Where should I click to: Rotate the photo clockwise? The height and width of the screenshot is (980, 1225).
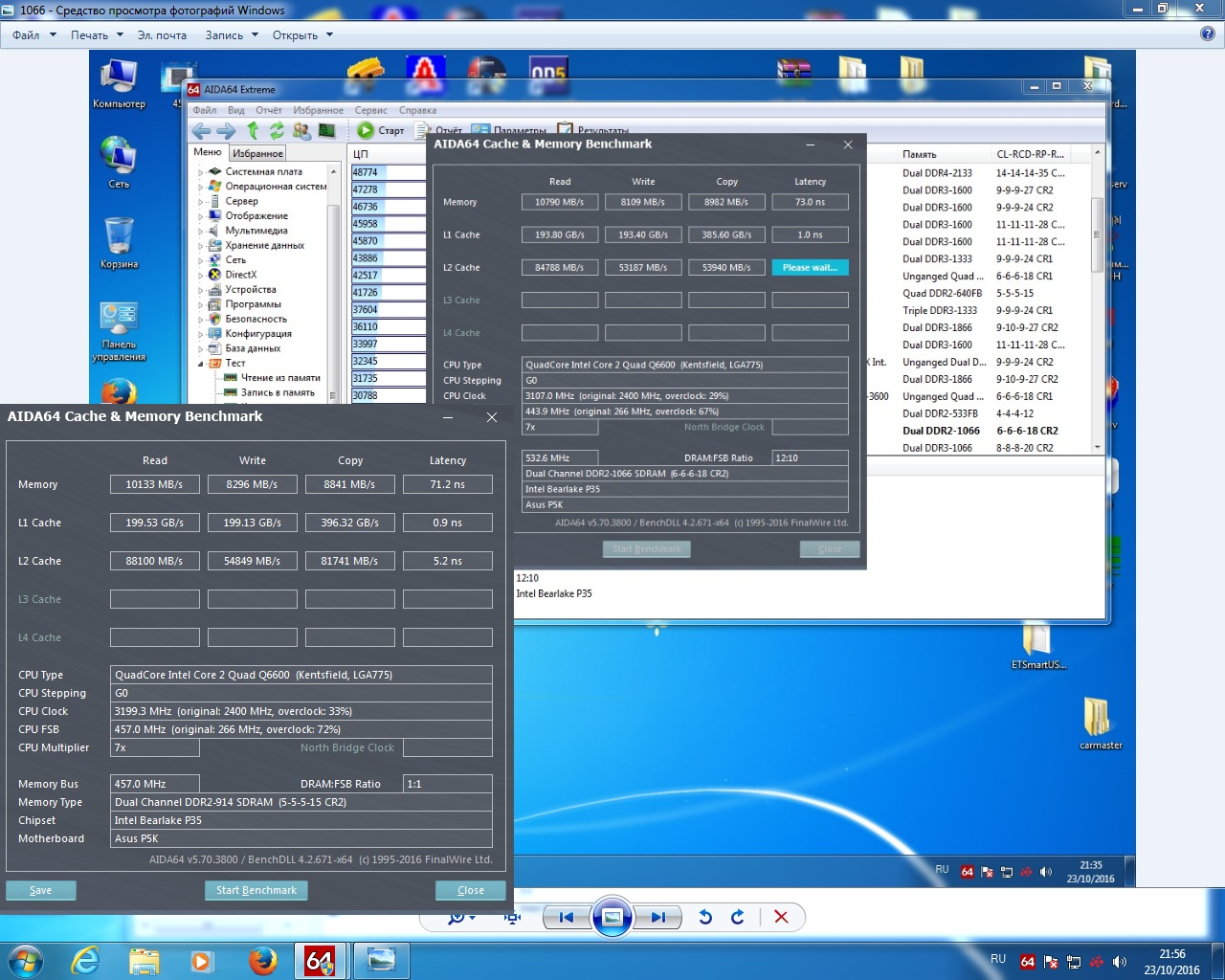(738, 917)
